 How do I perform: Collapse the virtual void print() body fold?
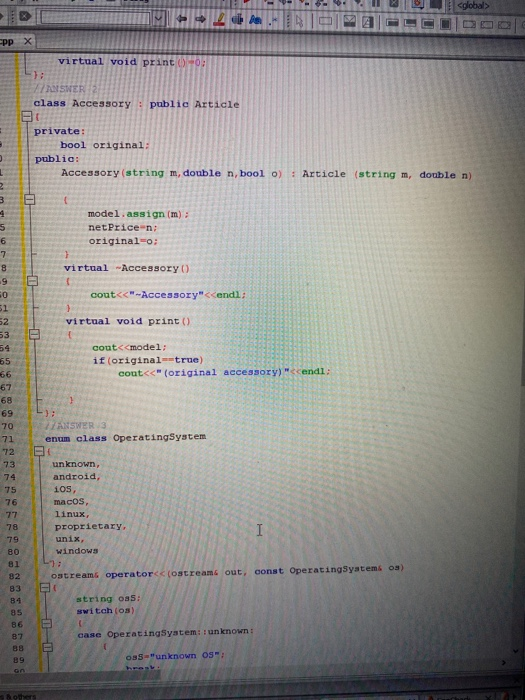(x=34, y=334)
